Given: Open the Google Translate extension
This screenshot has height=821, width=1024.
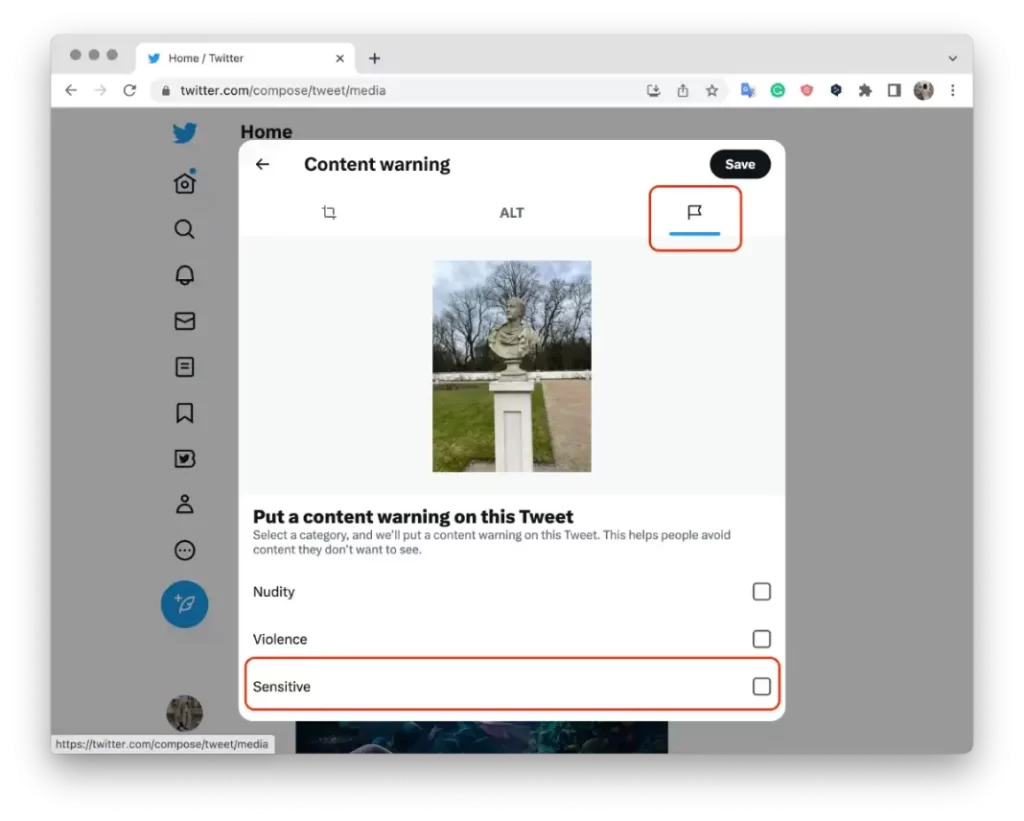Looking at the screenshot, I should pos(748,91).
